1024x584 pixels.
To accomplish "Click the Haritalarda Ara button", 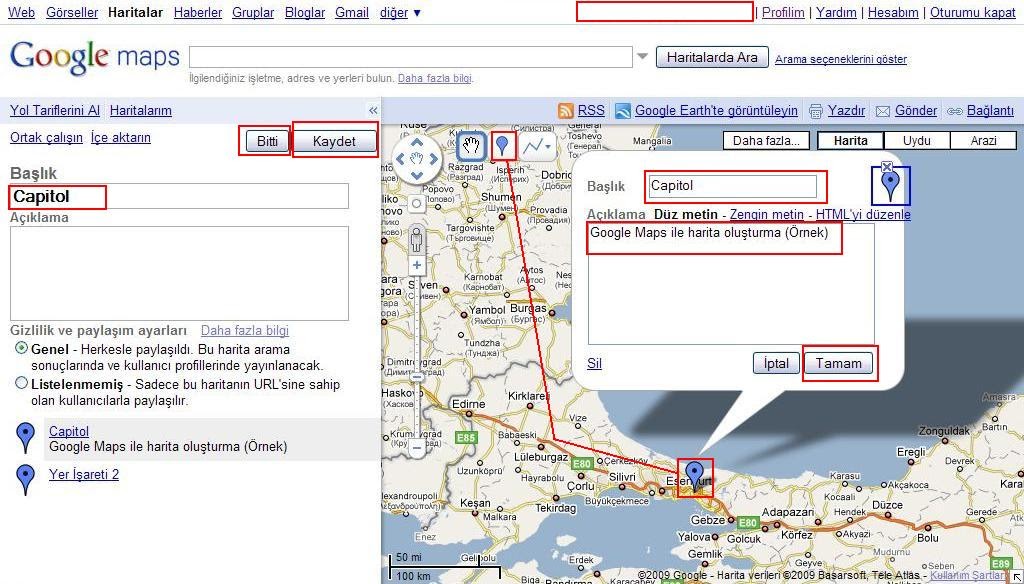I will tap(712, 57).
